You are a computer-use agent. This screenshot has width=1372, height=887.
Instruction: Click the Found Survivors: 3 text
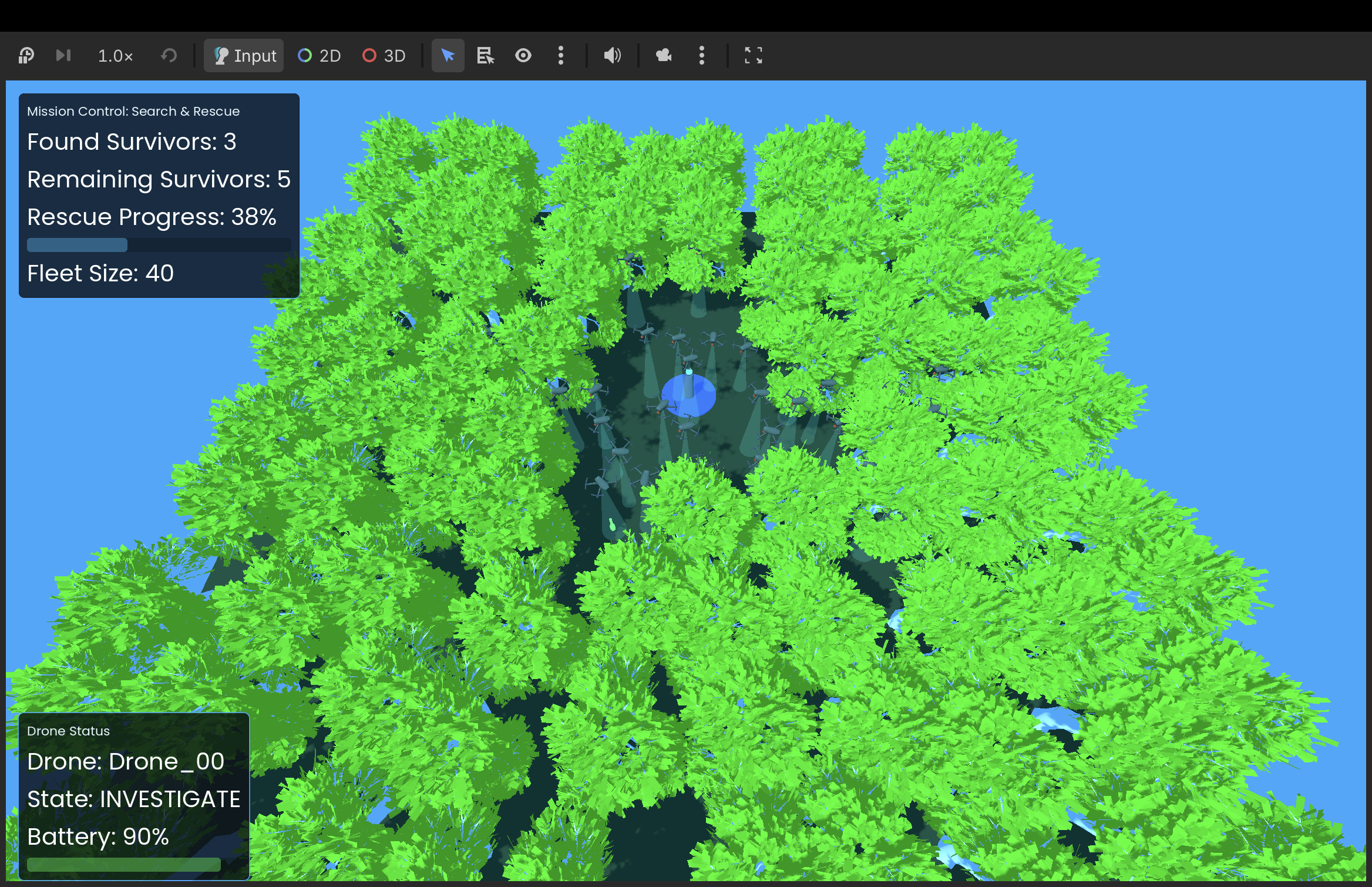tap(132, 142)
